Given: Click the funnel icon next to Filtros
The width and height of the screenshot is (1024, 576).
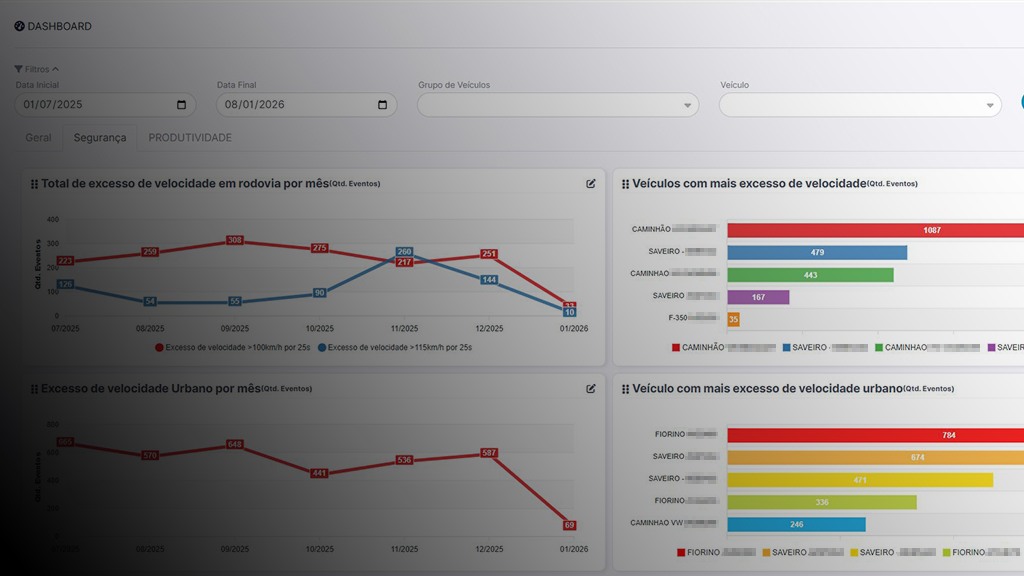Looking at the screenshot, I should 18,69.
